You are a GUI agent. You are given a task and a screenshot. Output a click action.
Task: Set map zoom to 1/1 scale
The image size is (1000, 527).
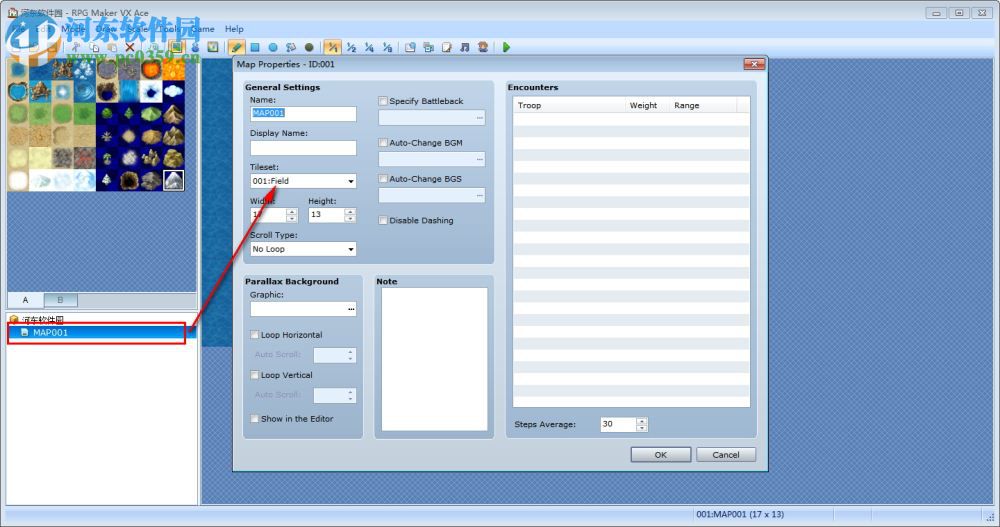coord(332,47)
